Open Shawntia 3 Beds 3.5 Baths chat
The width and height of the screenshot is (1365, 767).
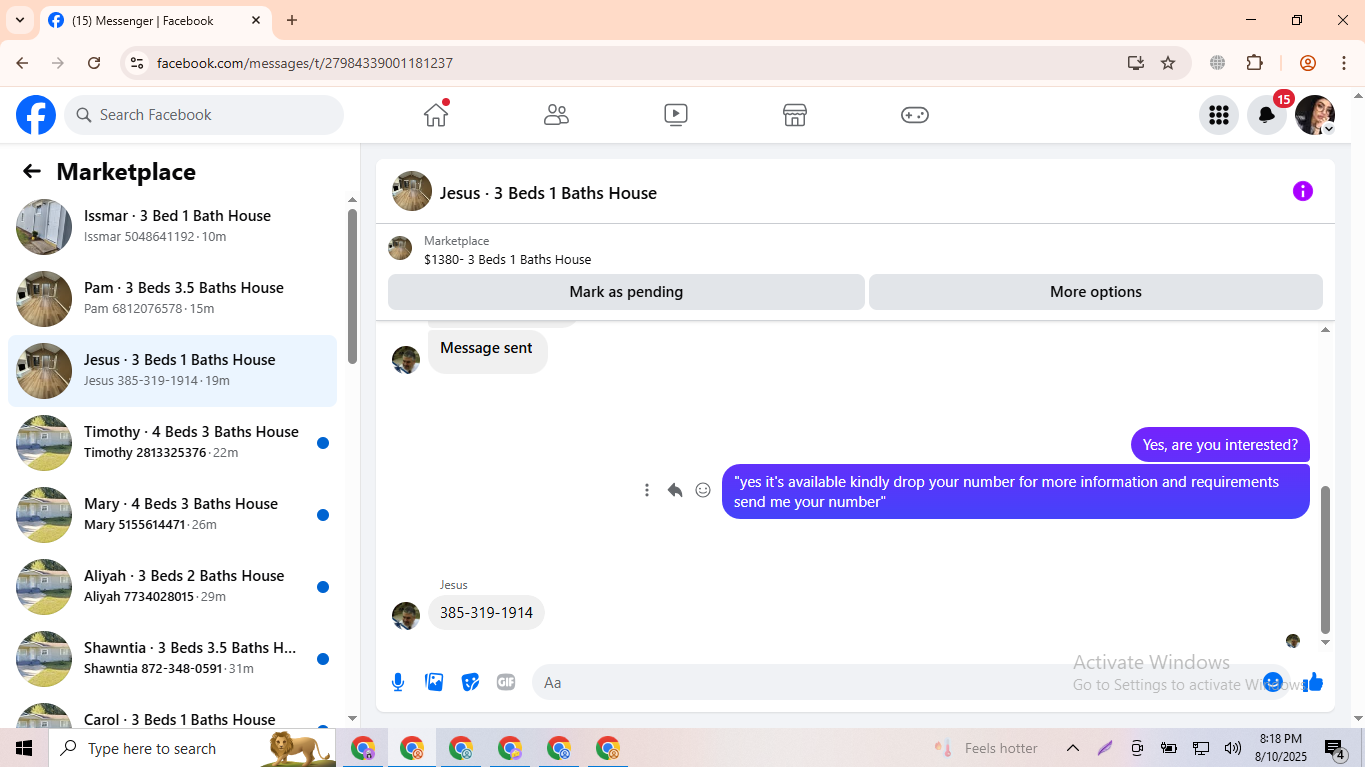tap(172, 659)
